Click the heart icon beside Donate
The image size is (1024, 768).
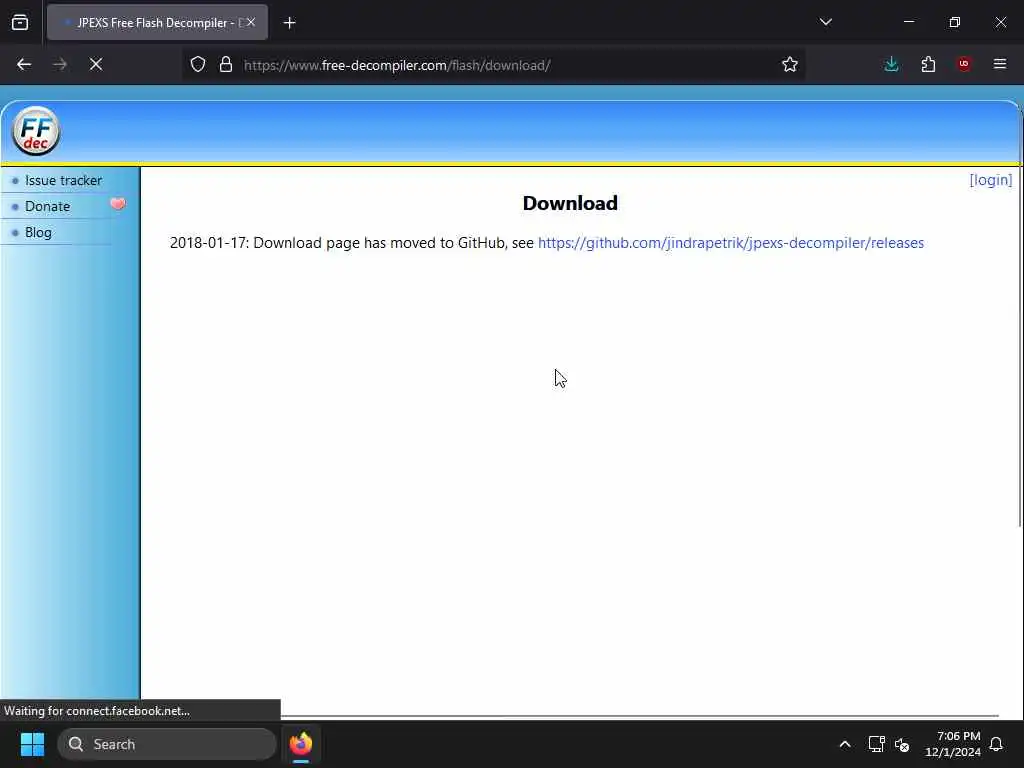[x=118, y=204]
